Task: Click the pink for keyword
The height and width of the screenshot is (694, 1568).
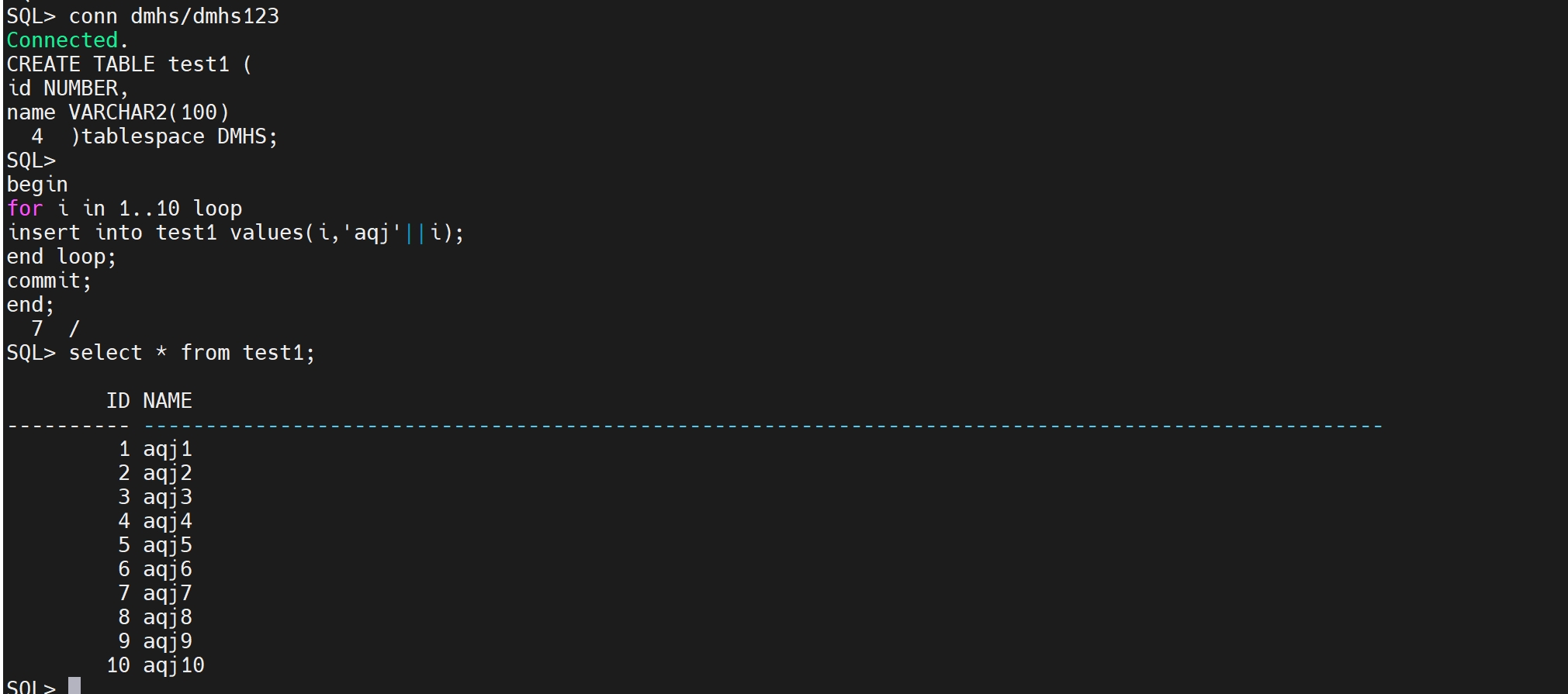Action: click(x=24, y=209)
